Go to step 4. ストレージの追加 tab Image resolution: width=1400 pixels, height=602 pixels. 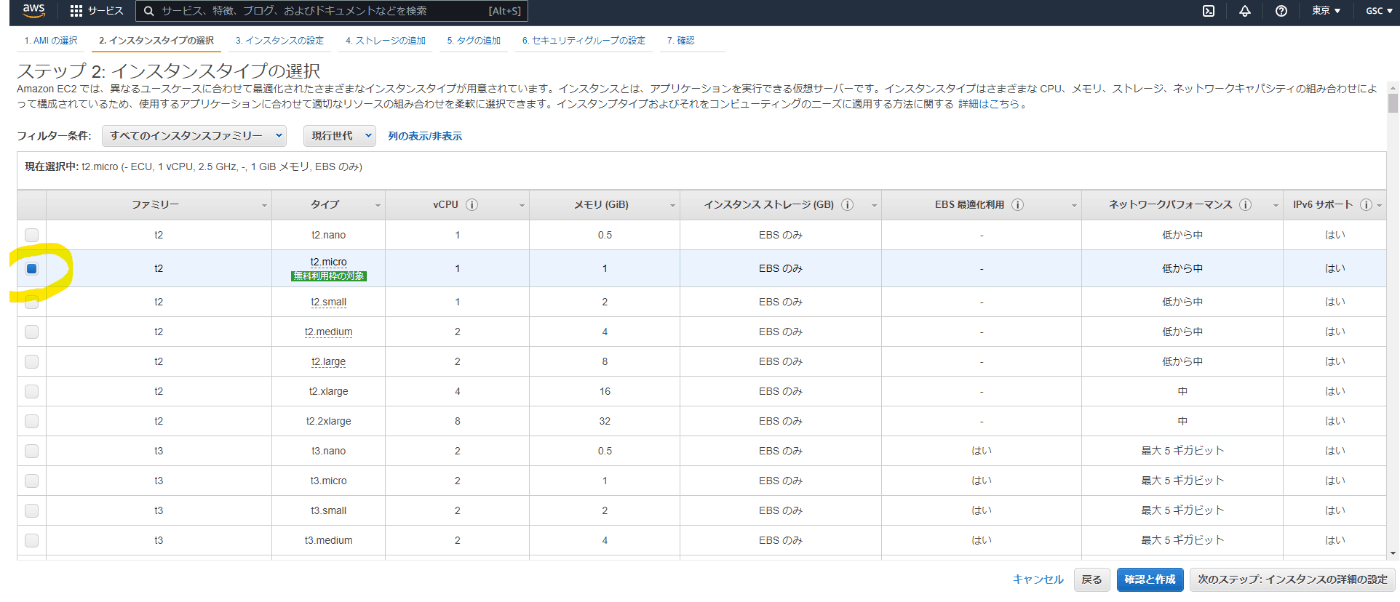(385, 41)
